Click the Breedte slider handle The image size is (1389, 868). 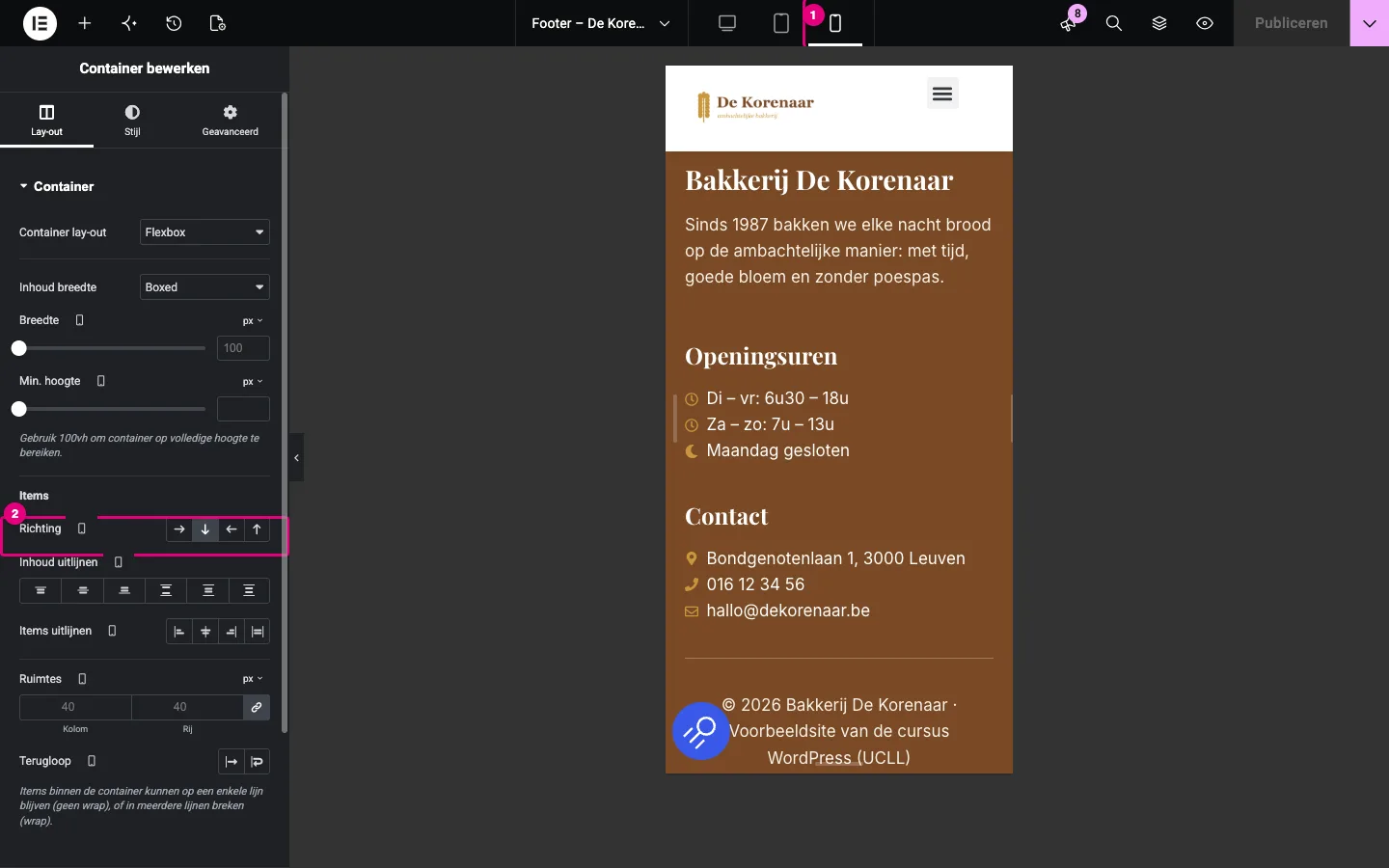point(18,348)
